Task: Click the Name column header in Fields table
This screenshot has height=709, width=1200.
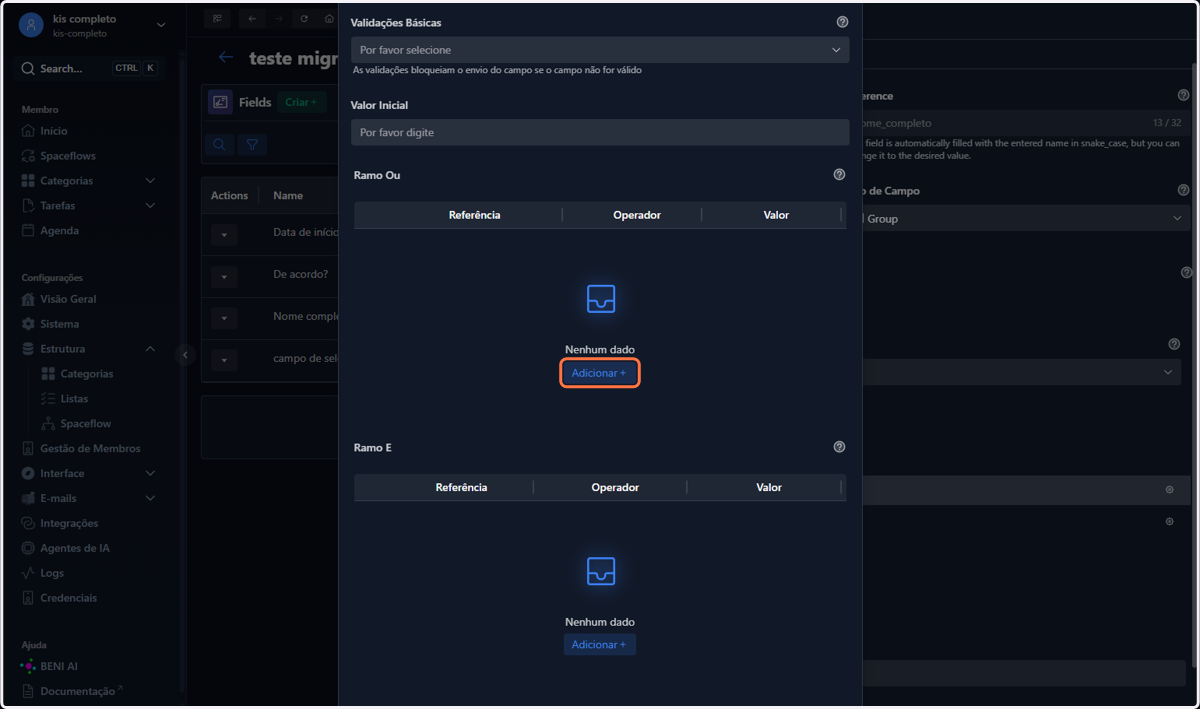Action: 288,196
